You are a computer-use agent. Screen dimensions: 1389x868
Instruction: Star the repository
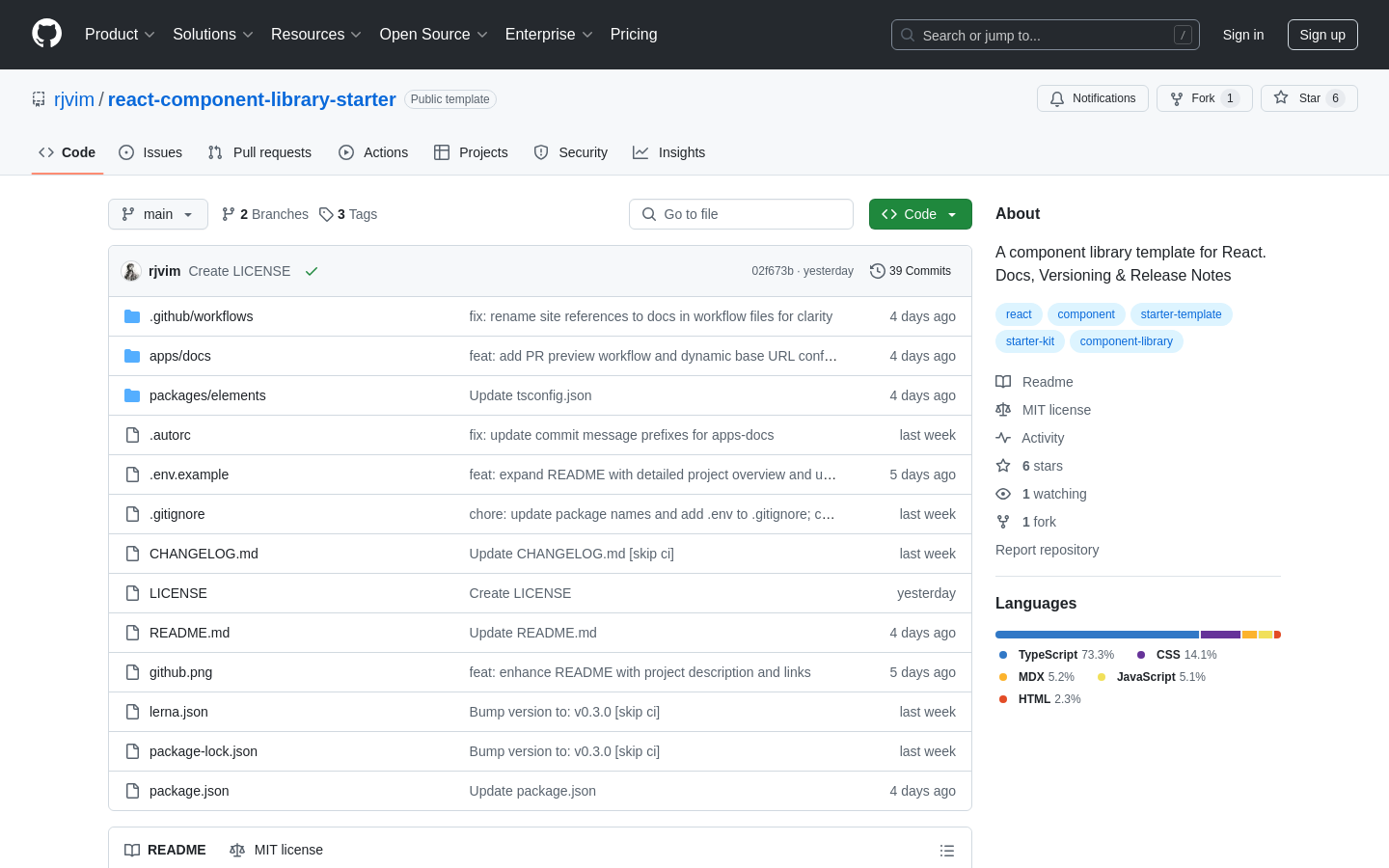(1309, 98)
